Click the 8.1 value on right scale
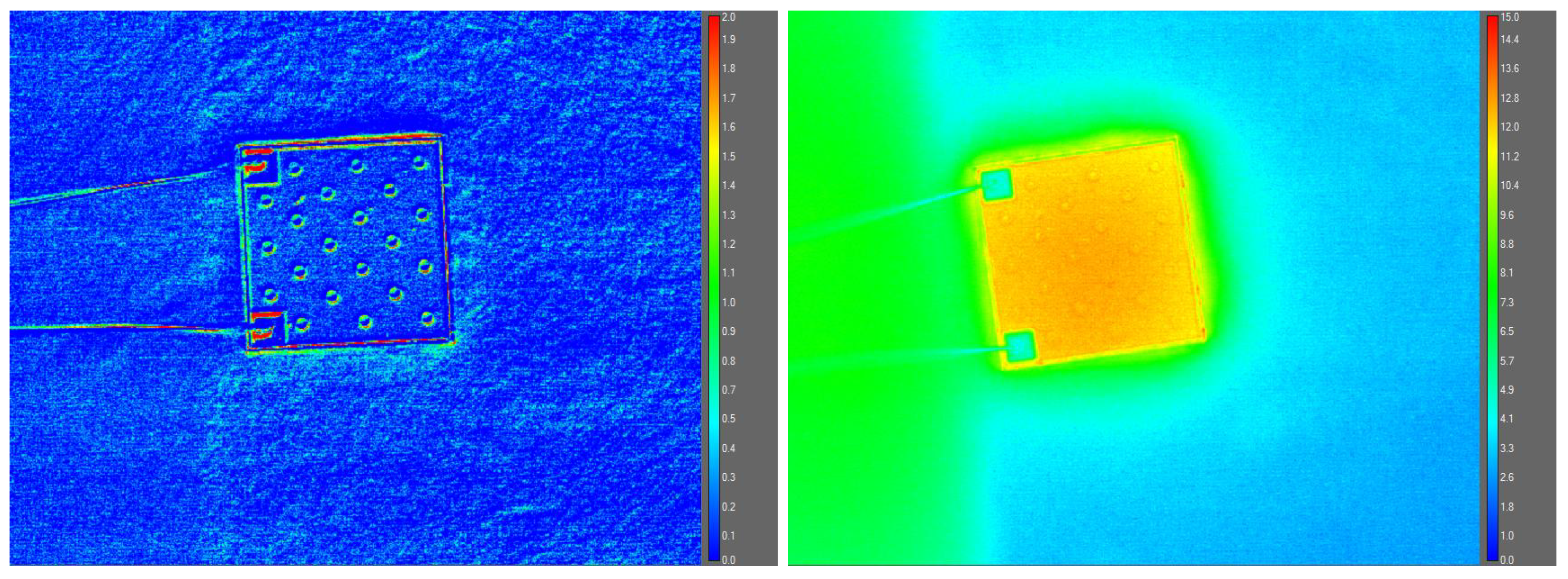This screenshot has width=1568, height=579. click(x=1507, y=273)
